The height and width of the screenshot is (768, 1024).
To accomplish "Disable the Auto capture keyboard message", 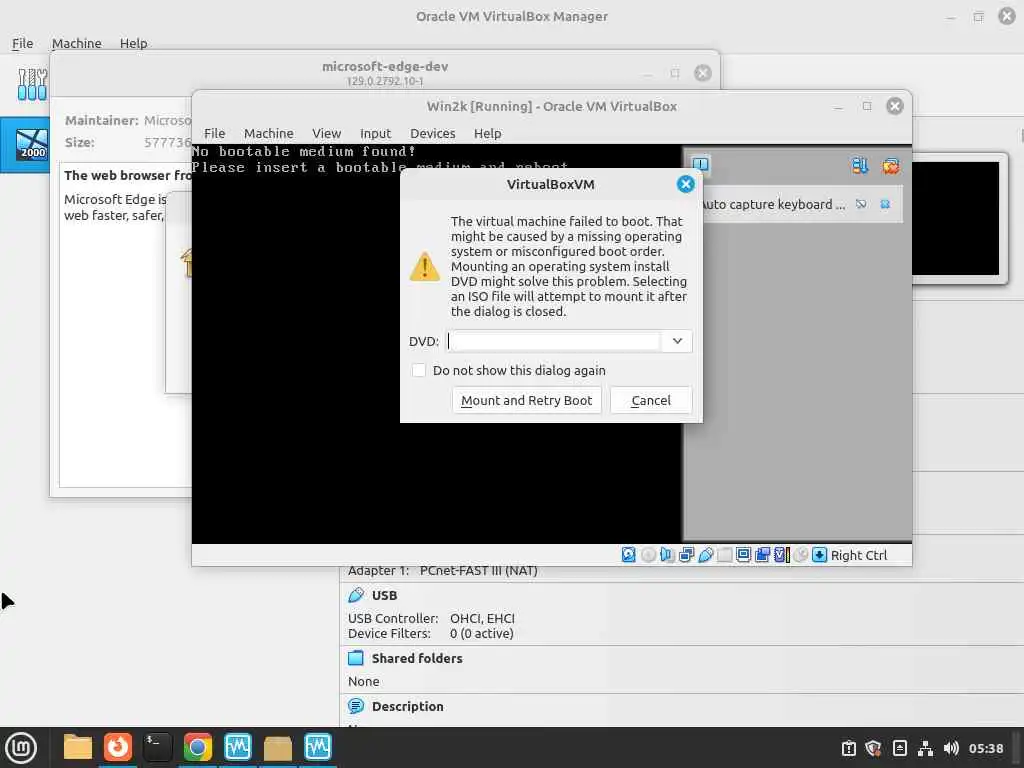I will tap(861, 204).
